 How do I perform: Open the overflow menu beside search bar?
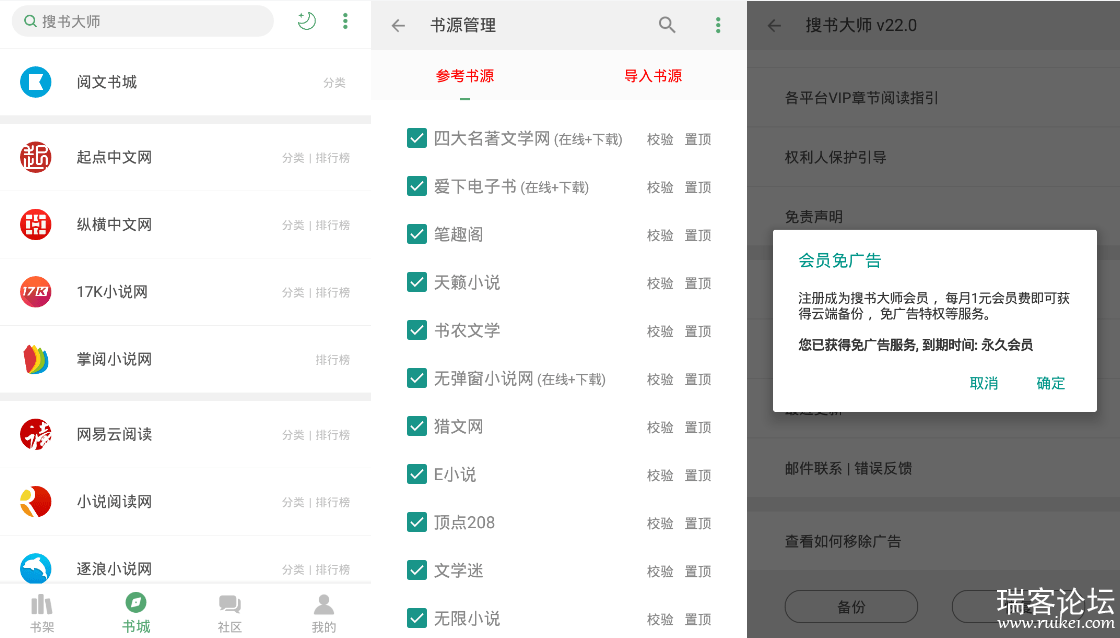pyautogui.click(x=345, y=21)
